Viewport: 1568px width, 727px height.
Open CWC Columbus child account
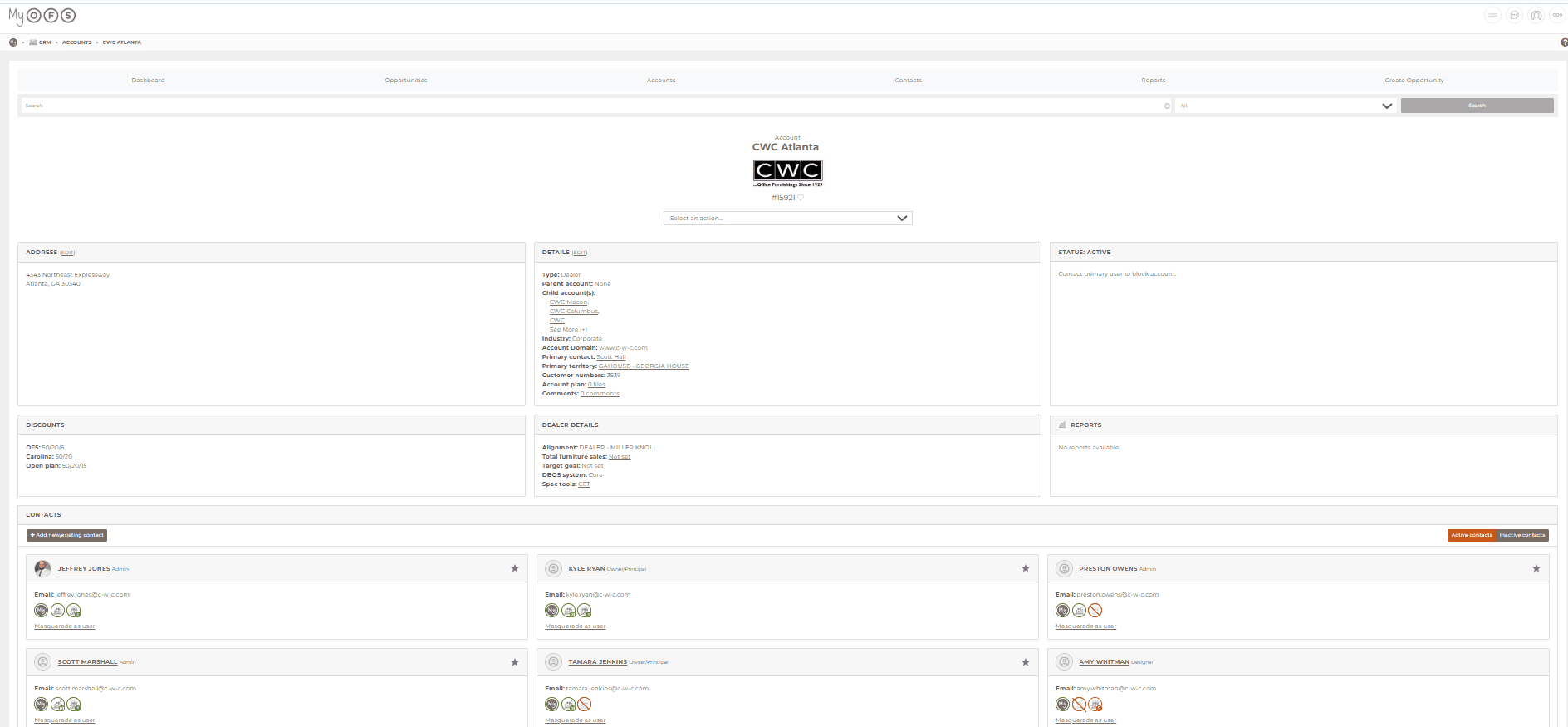574,312
